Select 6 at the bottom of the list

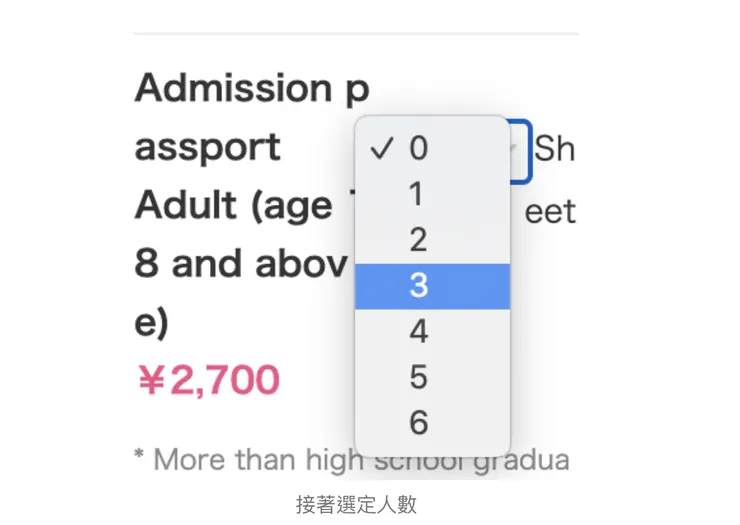pos(419,424)
